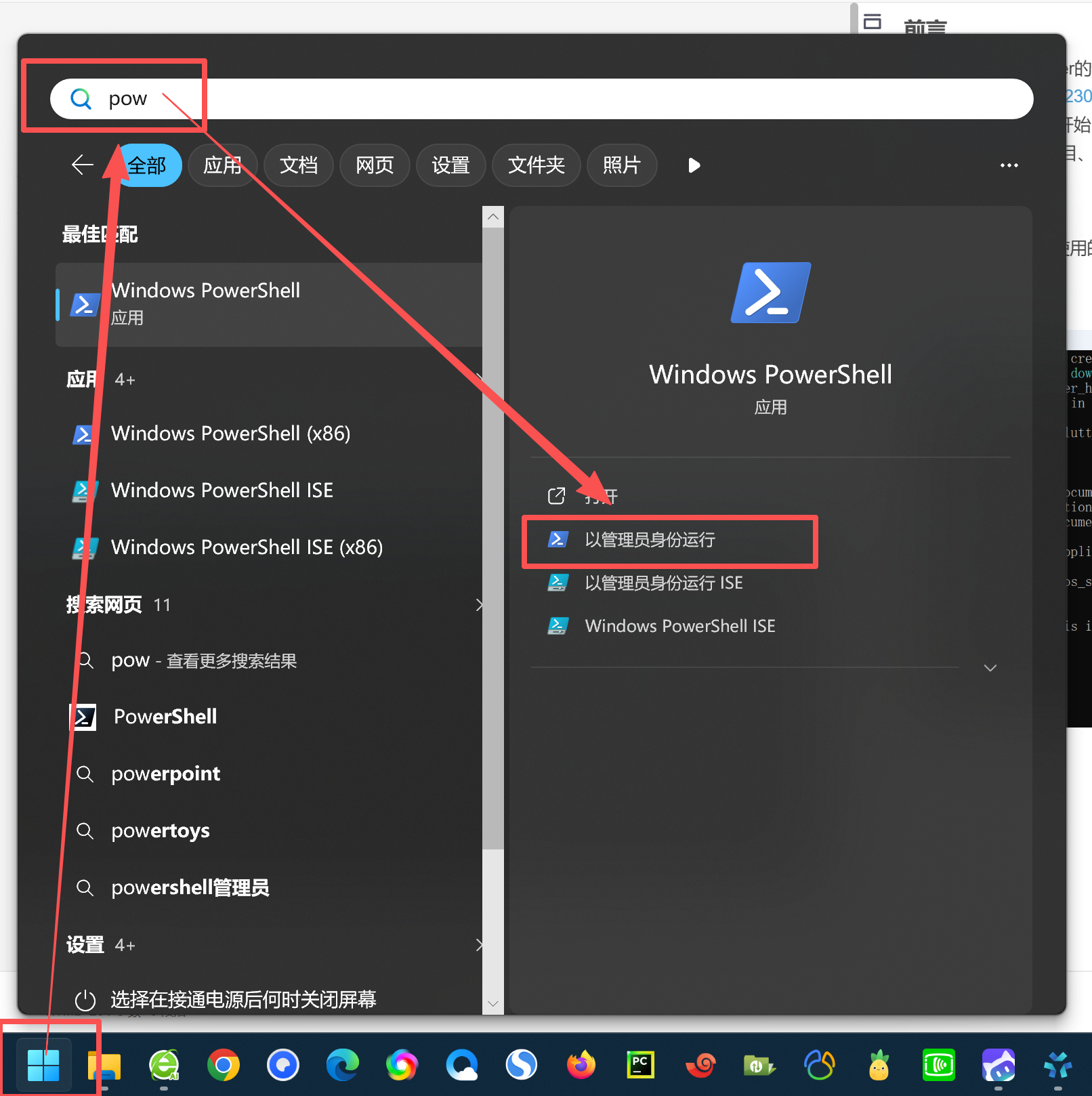Click inside the pow search input field
The image size is (1092, 1096).
542,99
